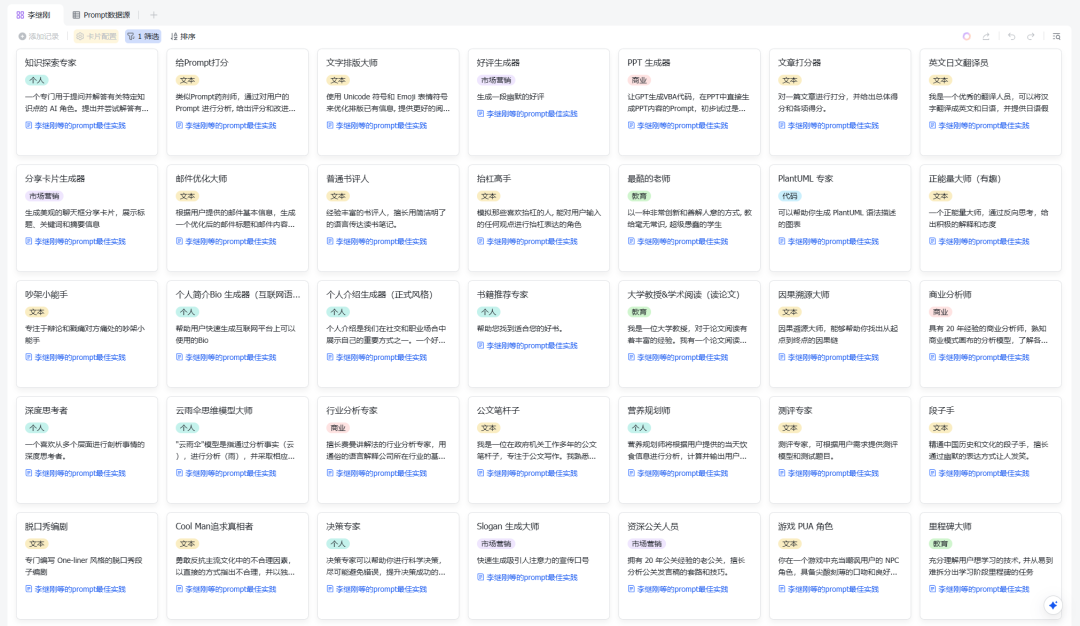Click the 市场营销 tag on 资深公关人员 card
Image resolution: width=1080 pixels, height=626 pixels.
pos(646,543)
